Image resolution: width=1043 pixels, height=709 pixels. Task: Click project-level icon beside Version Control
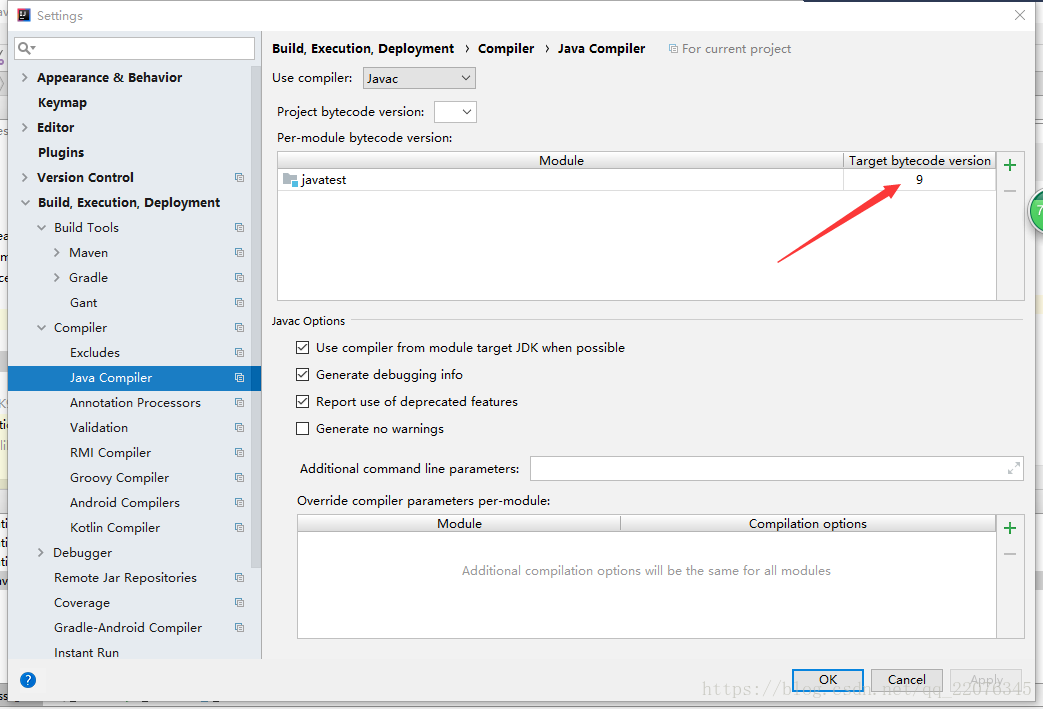click(x=239, y=178)
